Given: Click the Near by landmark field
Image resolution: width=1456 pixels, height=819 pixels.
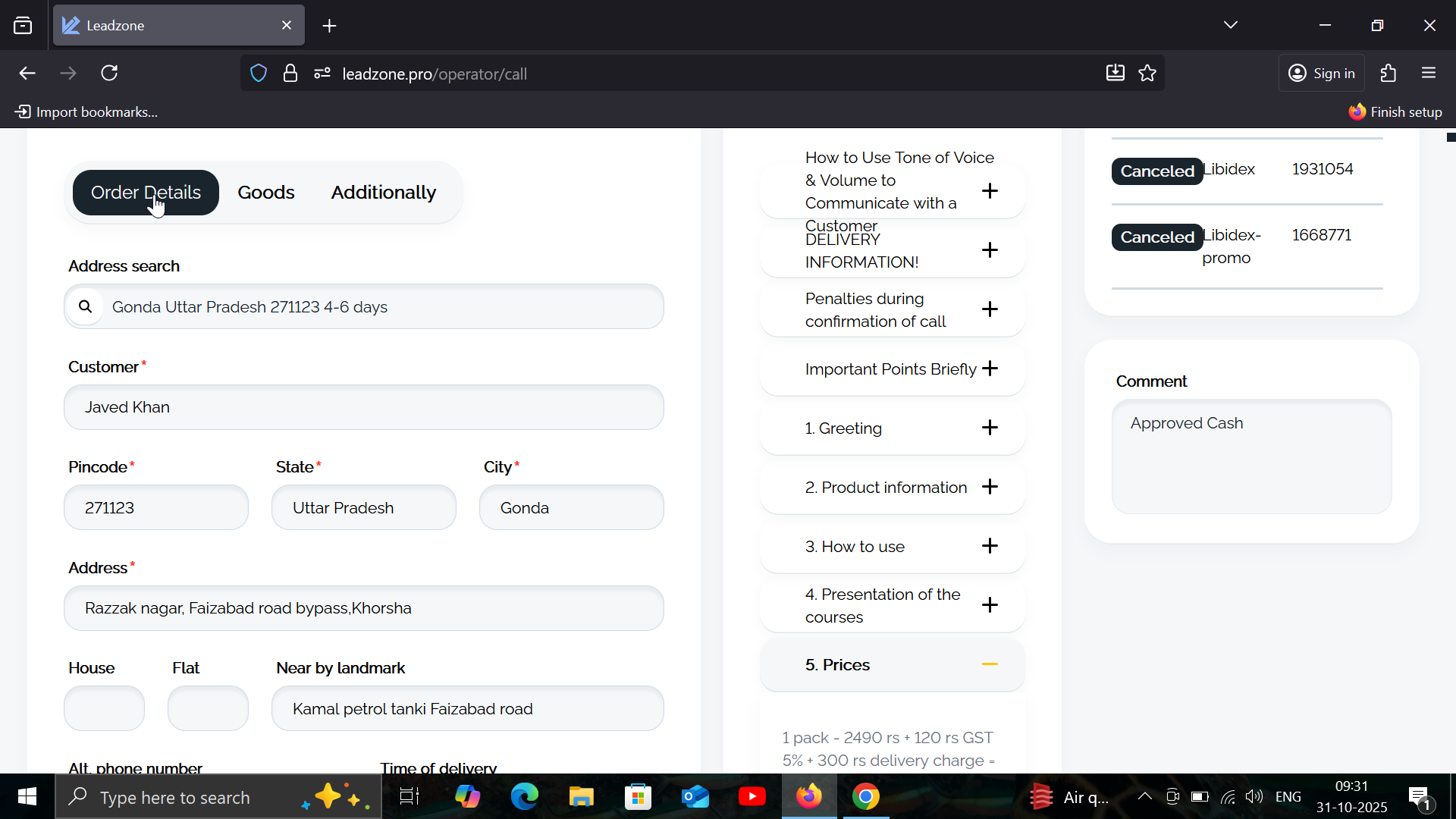Looking at the screenshot, I should [x=467, y=709].
